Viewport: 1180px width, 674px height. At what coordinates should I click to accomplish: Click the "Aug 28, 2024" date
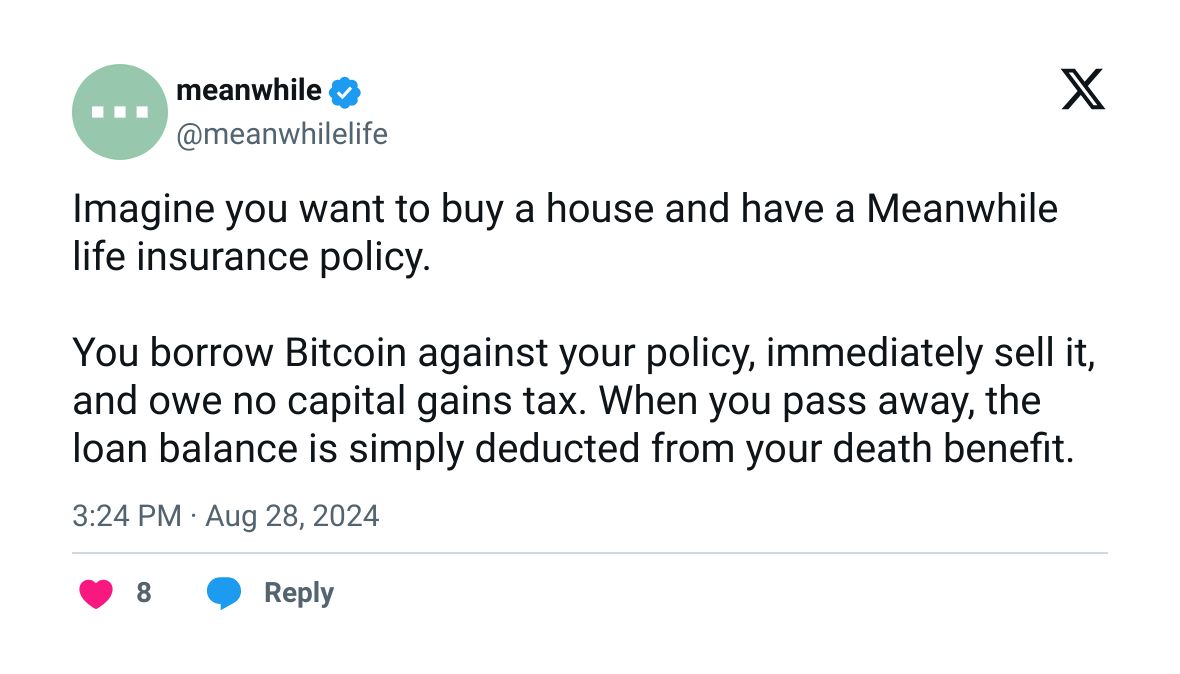pos(292,516)
